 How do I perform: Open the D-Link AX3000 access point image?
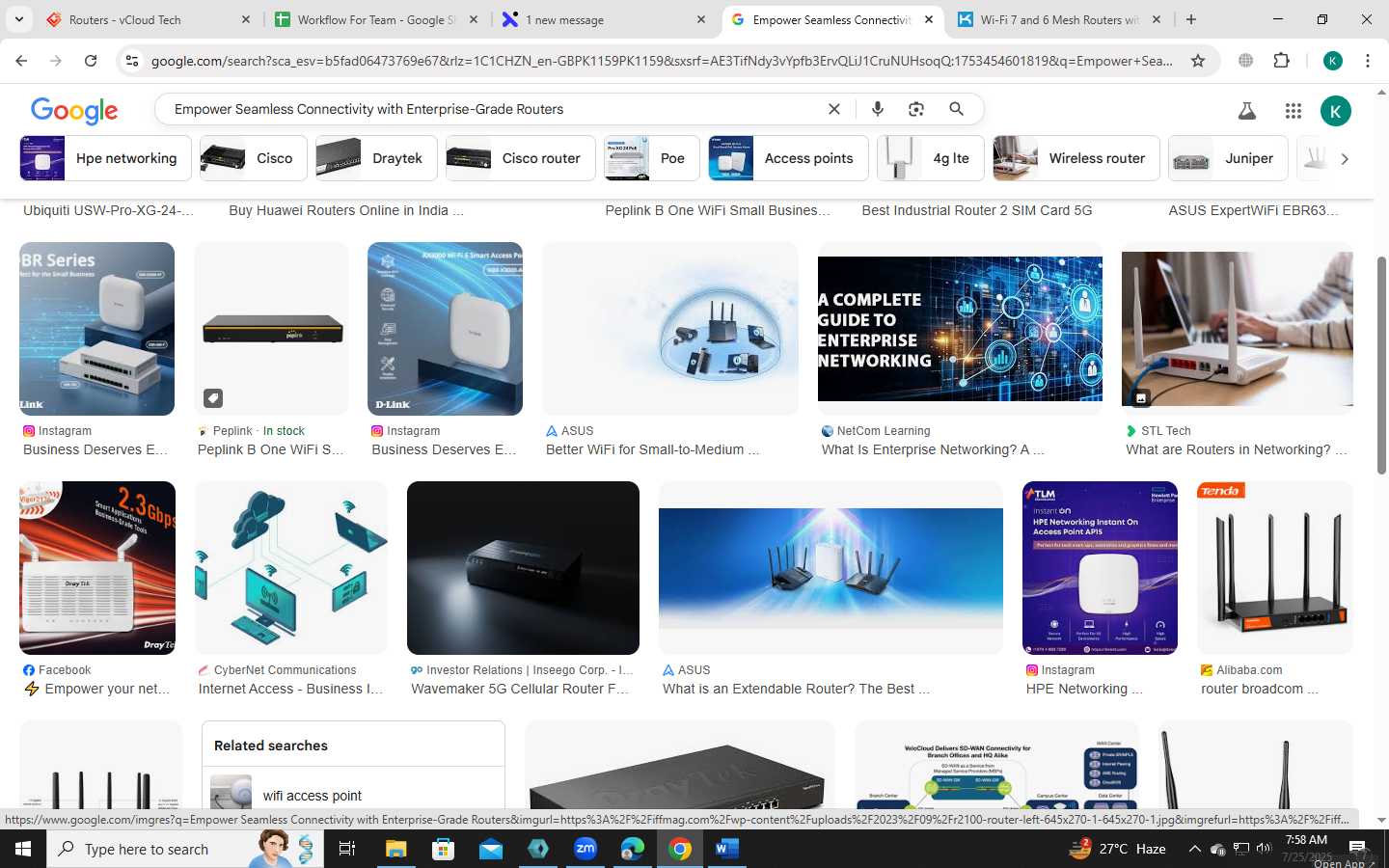[445, 329]
